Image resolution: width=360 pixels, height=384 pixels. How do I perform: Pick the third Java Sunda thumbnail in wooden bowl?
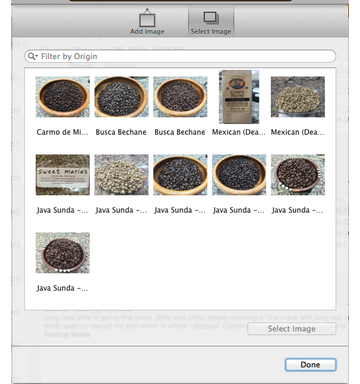coord(180,175)
